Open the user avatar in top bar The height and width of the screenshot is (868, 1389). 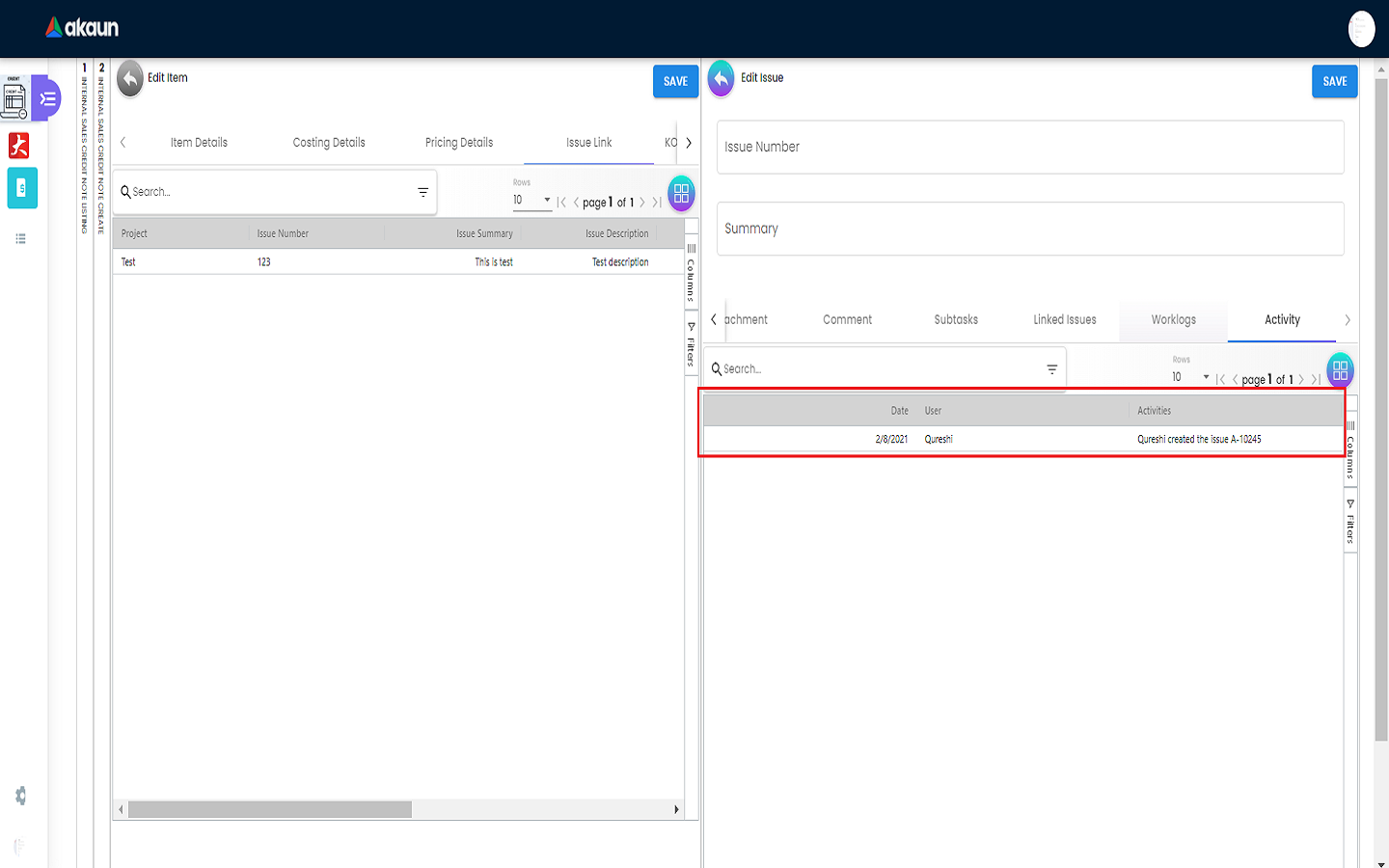point(1361,29)
